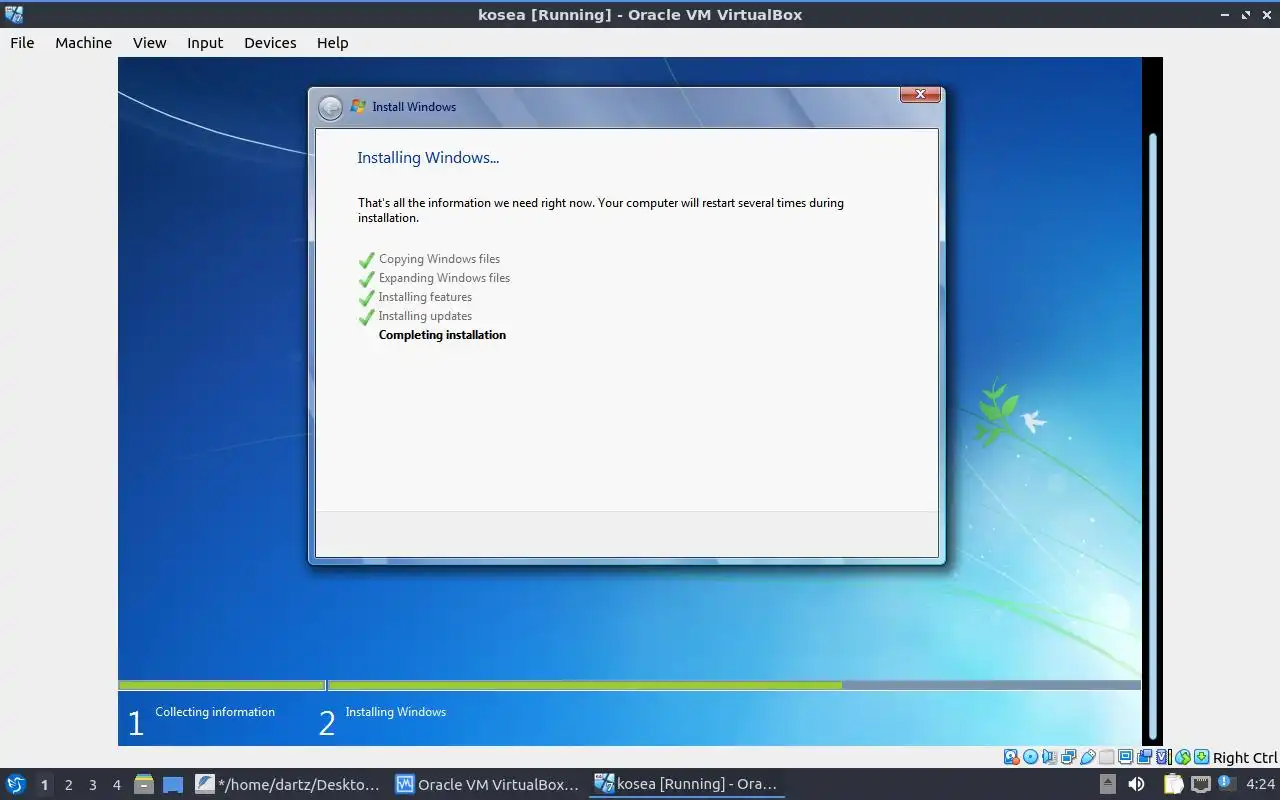Click the mouse integration status icon
Image resolution: width=1280 pixels, height=800 pixels.
[x=1183, y=757]
